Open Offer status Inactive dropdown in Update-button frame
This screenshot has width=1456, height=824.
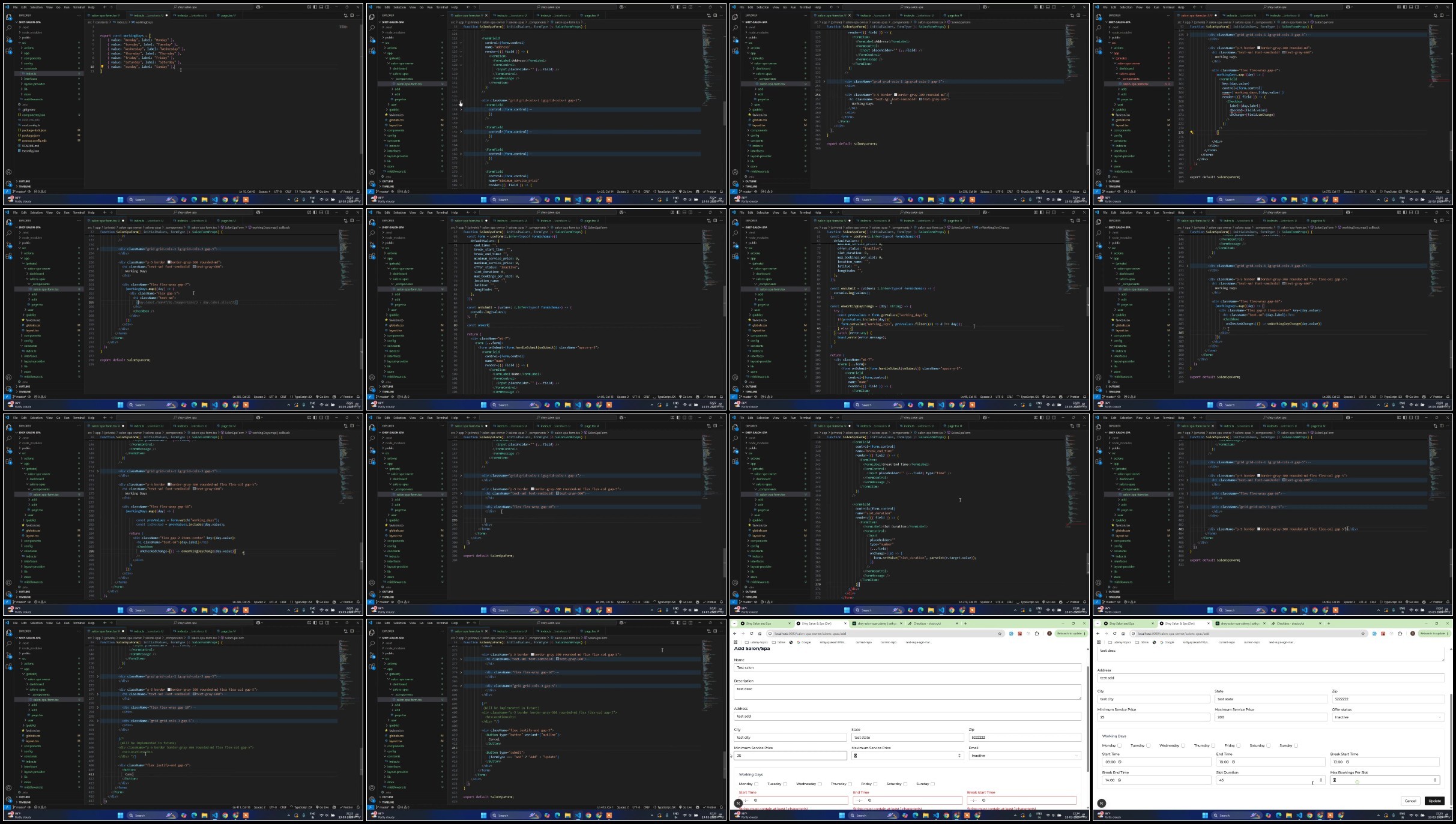[1388, 717]
